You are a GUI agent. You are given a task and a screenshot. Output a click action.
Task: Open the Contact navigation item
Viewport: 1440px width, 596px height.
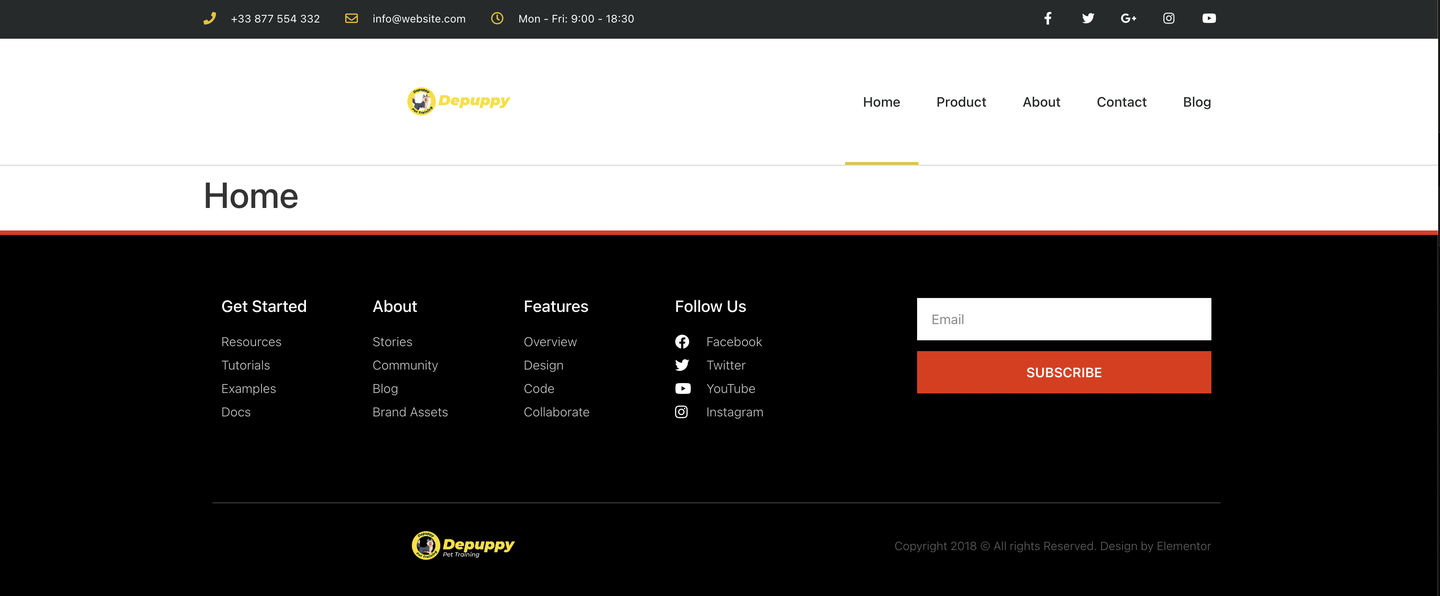click(1121, 102)
